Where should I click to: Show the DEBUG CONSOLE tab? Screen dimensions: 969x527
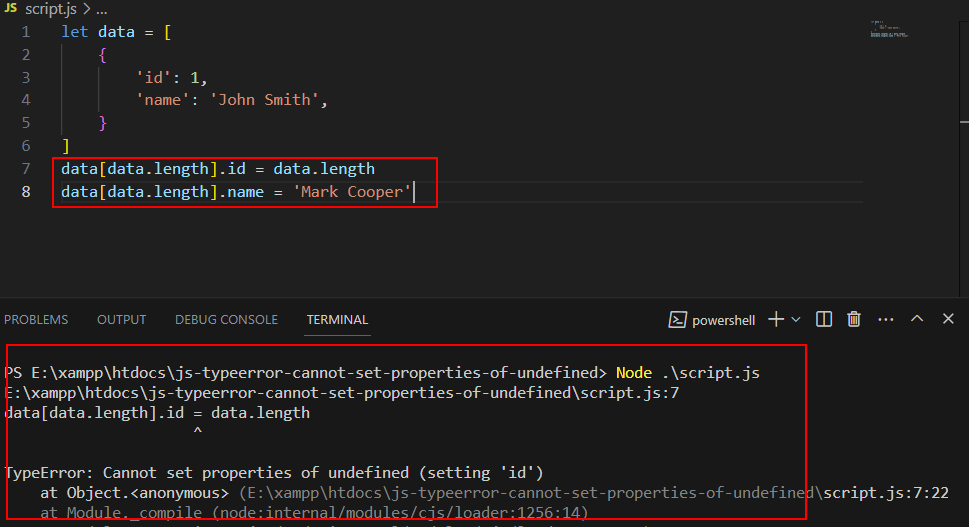pos(226,319)
